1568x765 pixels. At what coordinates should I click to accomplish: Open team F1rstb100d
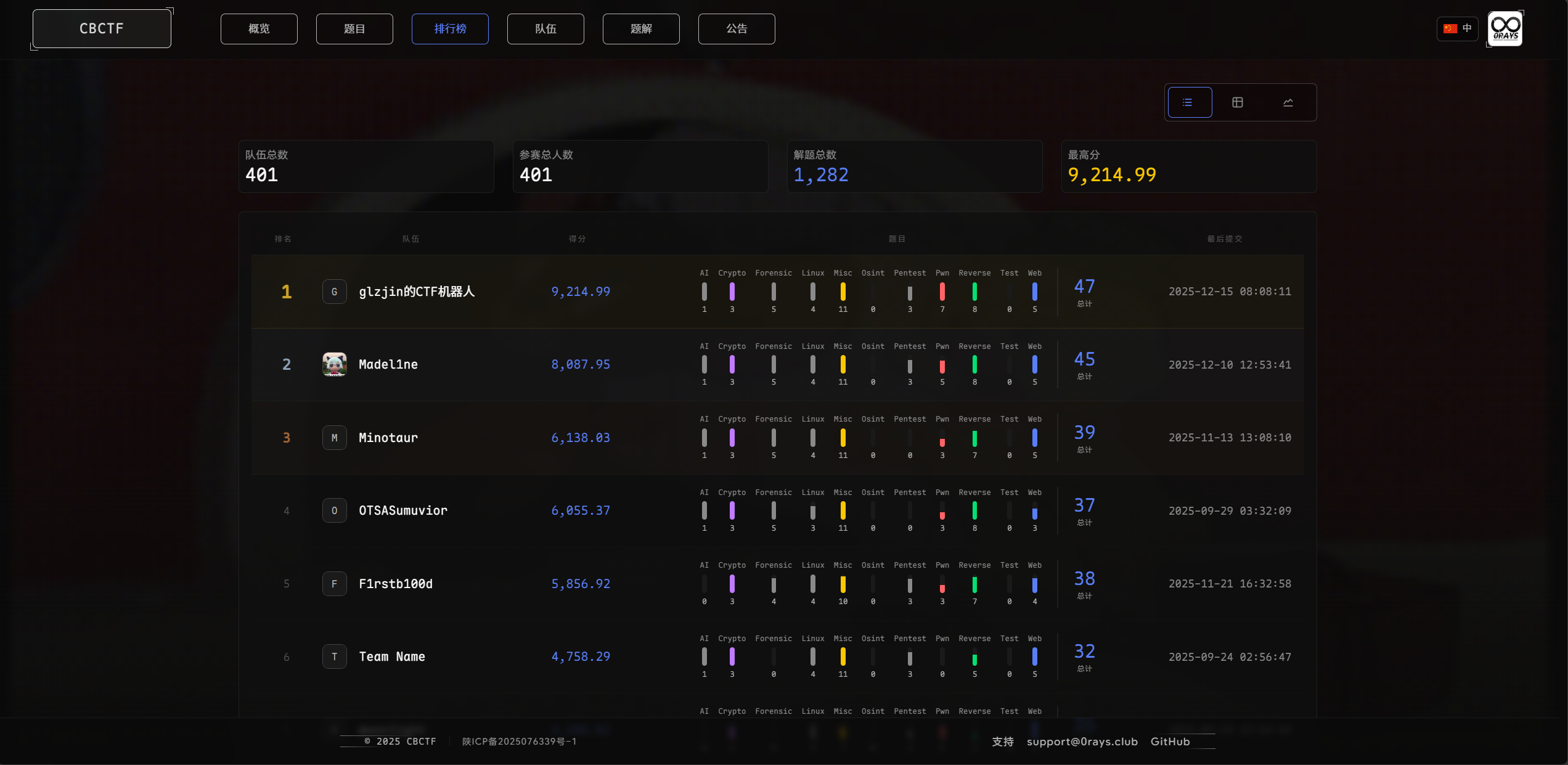pyautogui.click(x=396, y=584)
